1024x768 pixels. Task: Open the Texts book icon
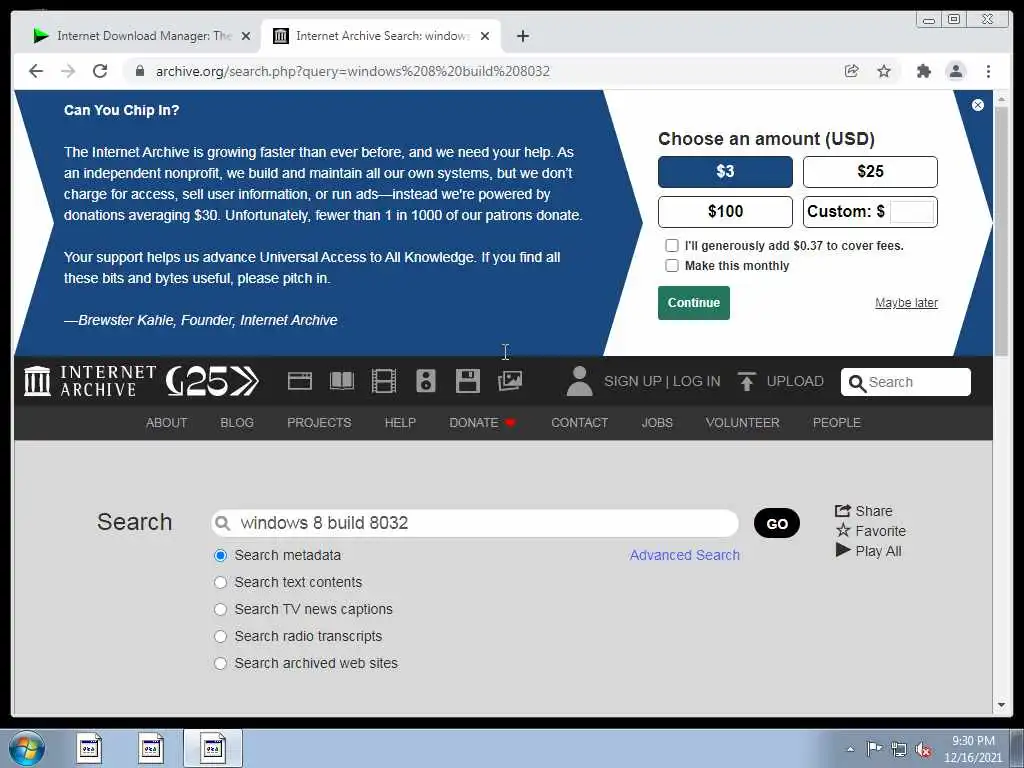[342, 381]
